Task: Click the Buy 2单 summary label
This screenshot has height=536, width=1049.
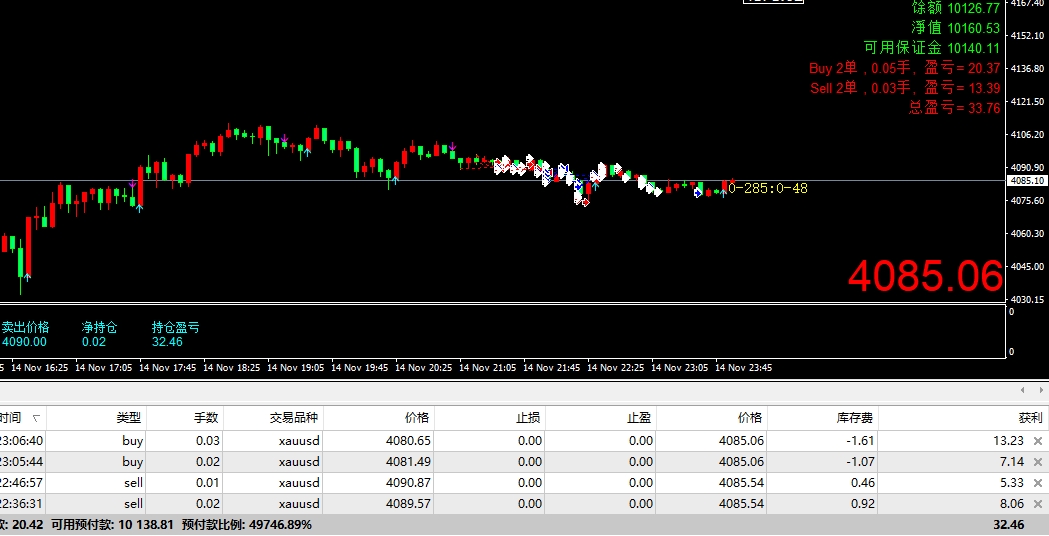Action: tap(904, 68)
